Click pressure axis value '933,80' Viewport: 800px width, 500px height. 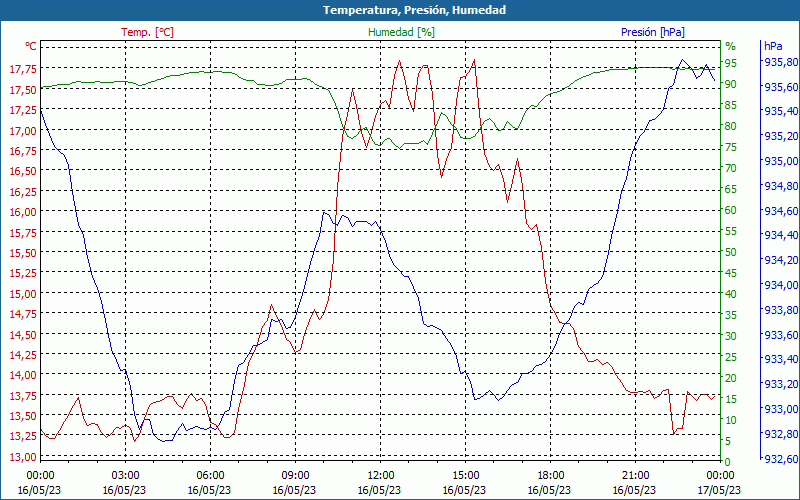(x=780, y=310)
